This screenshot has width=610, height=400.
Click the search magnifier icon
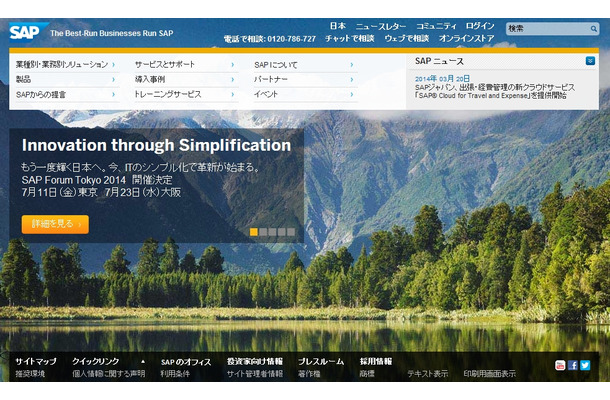tap(593, 29)
